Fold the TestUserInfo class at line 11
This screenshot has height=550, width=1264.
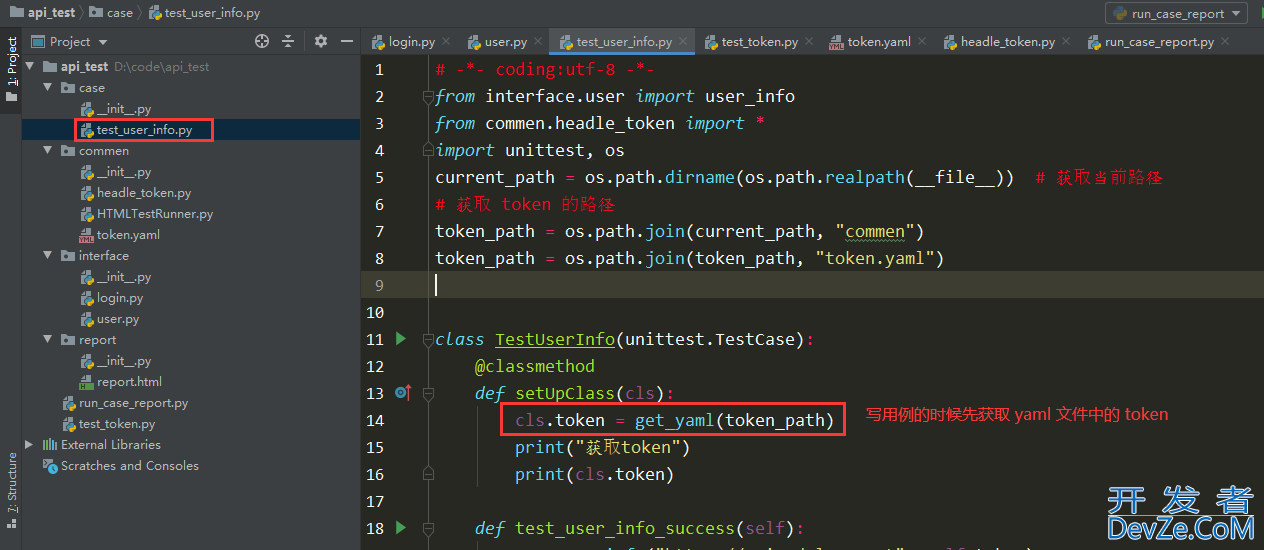pyautogui.click(x=428, y=339)
